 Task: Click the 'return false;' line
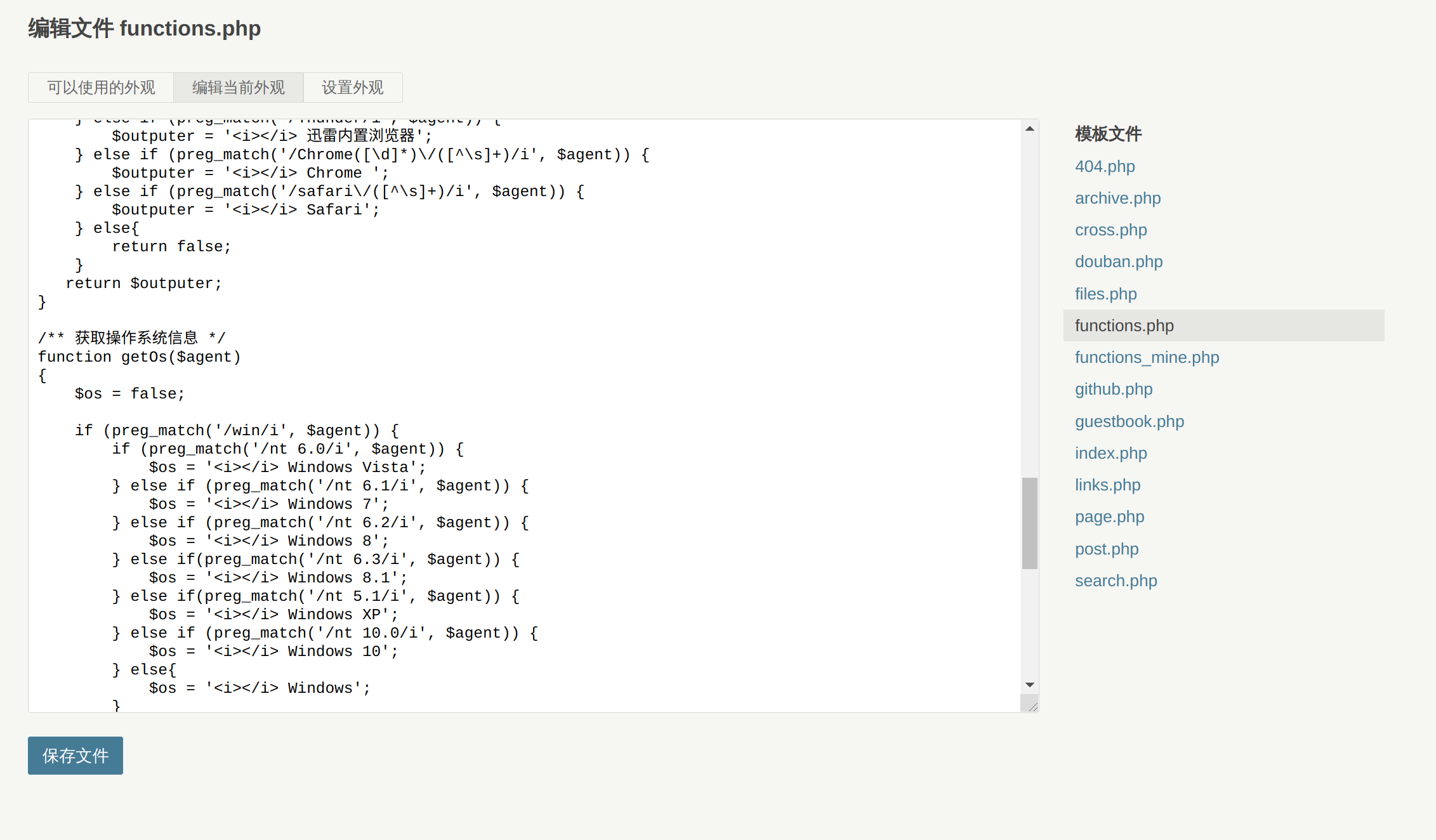pyautogui.click(x=171, y=246)
